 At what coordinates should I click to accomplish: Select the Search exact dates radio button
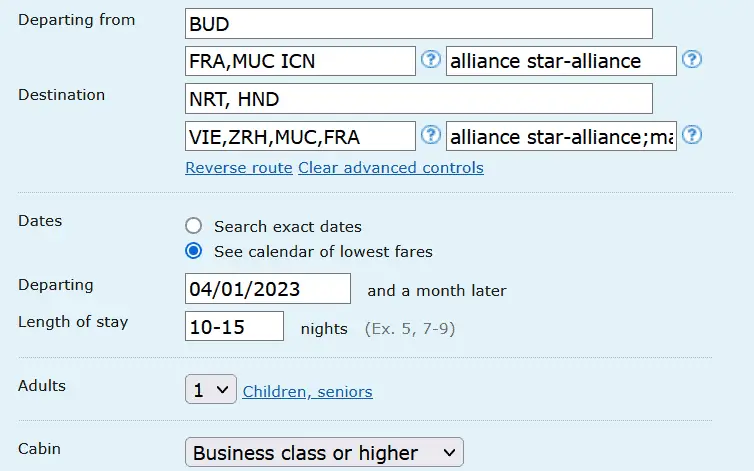pyautogui.click(x=194, y=226)
